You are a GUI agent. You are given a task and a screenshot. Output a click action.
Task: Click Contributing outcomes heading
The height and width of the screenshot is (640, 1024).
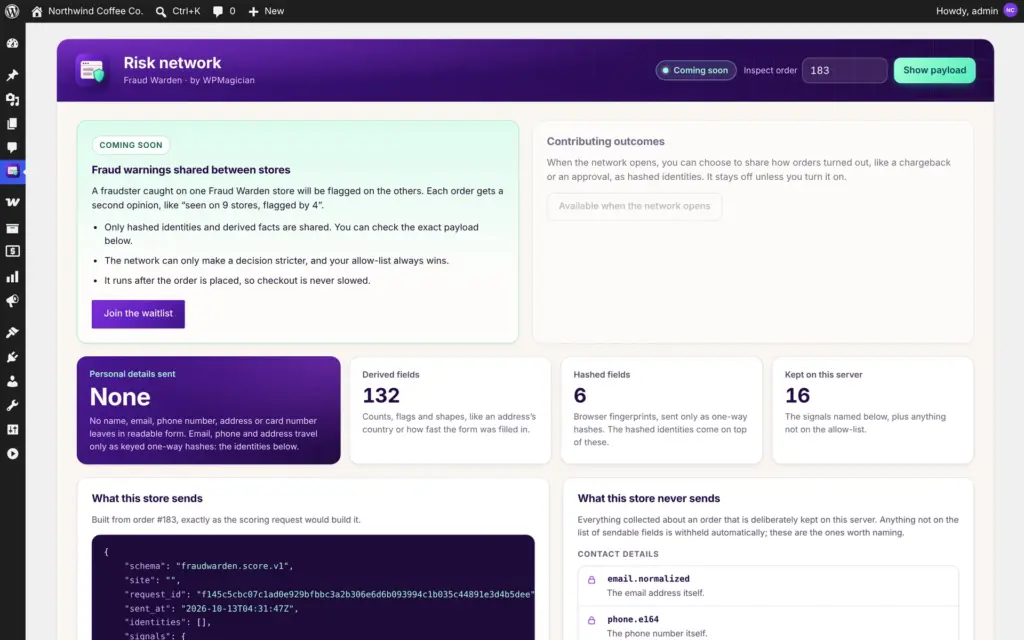(x=605, y=142)
